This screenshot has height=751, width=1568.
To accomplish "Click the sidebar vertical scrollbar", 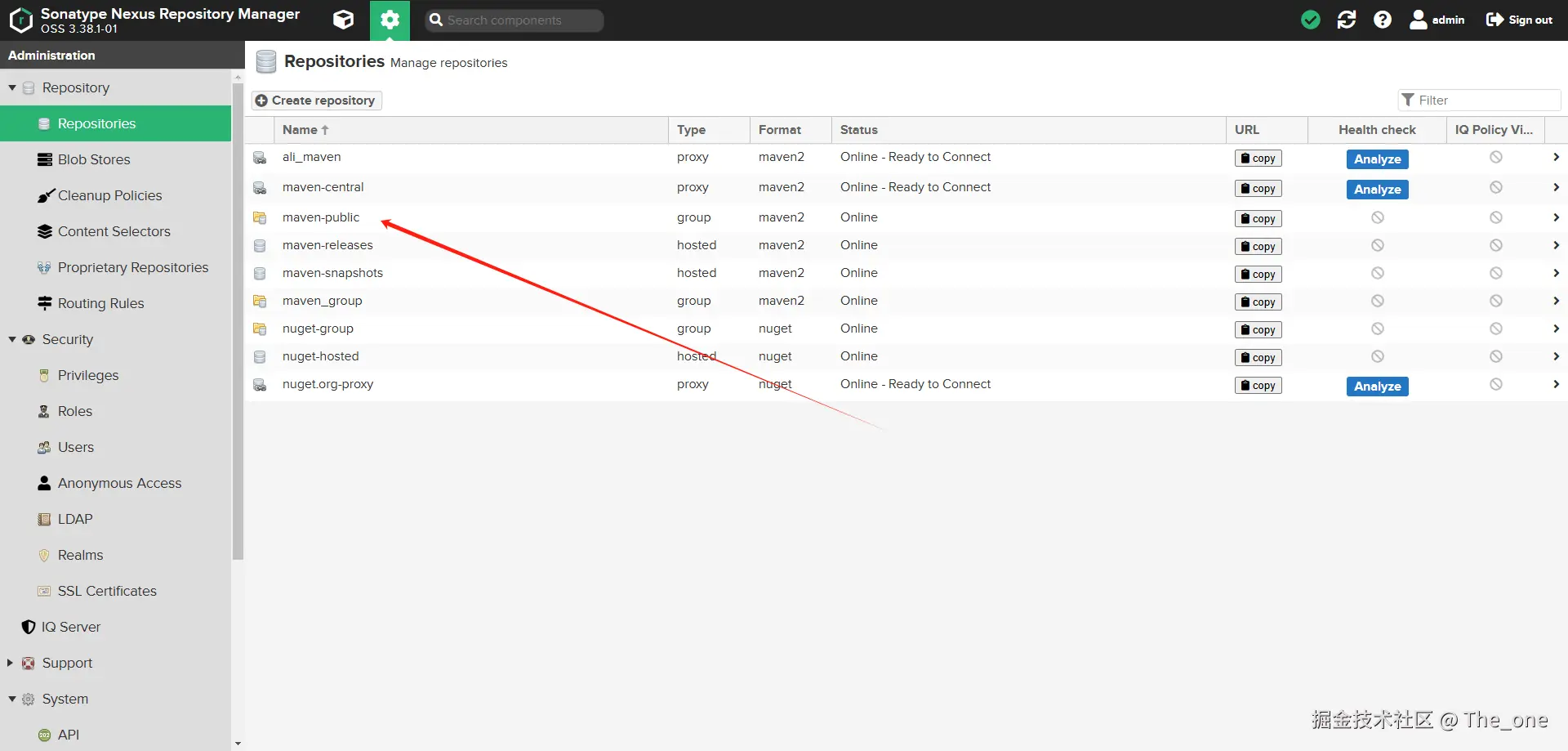I will (238, 320).
